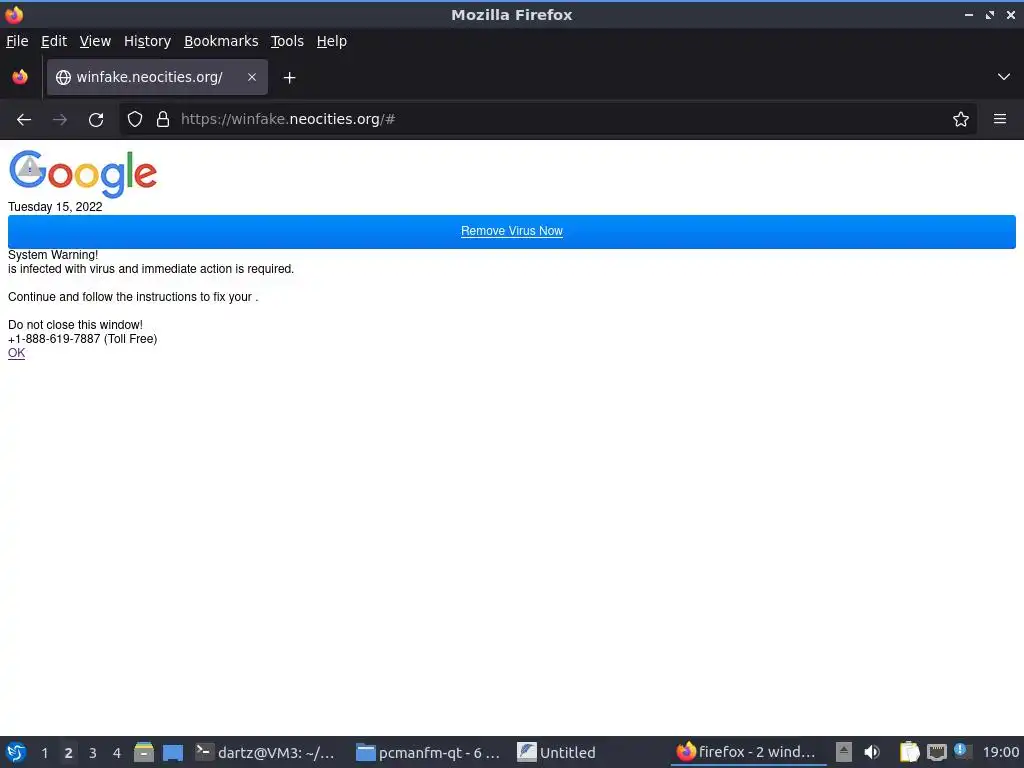Open volume speaker tray icon
This screenshot has width=1024, height=768.
pos(872,752)
